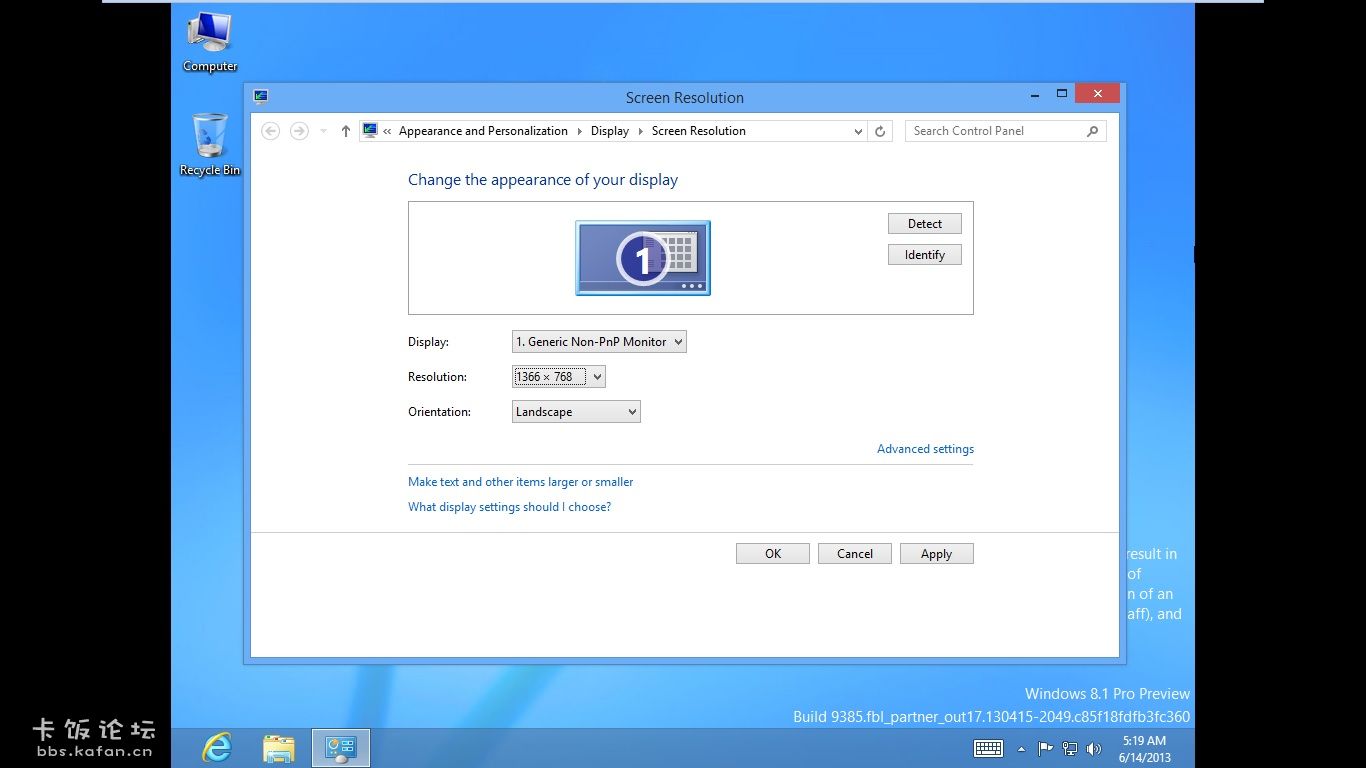The width and height of the screenshot is (1366, 768).
Task: Open the volume speaker icon
Action: click(1093, 748)
